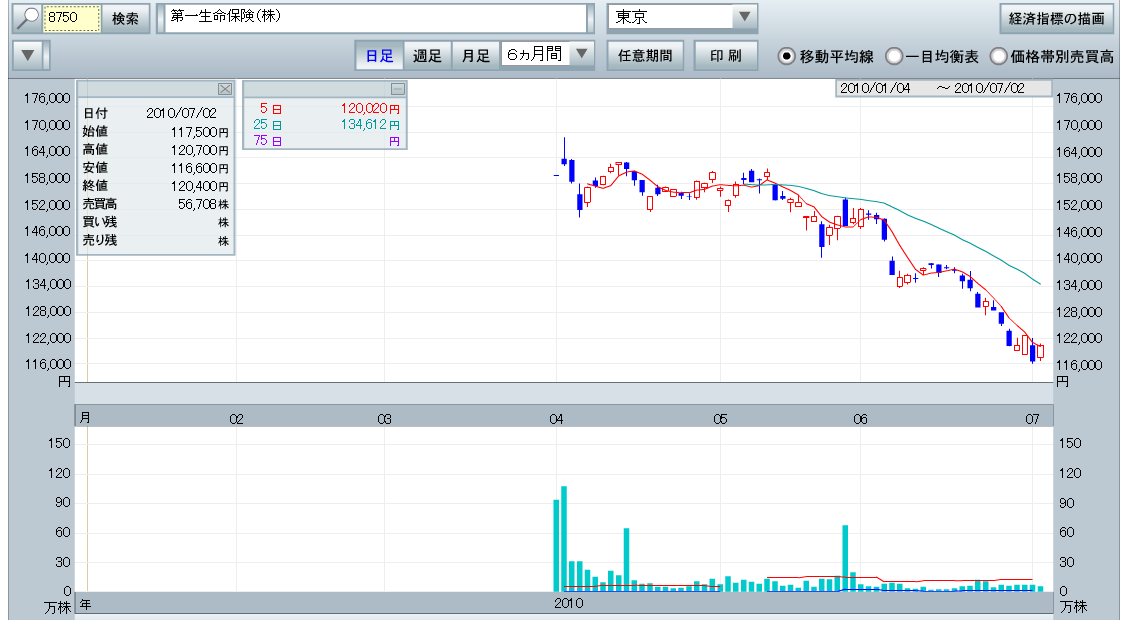Click the stock code input field 8750

pos(73,18)
